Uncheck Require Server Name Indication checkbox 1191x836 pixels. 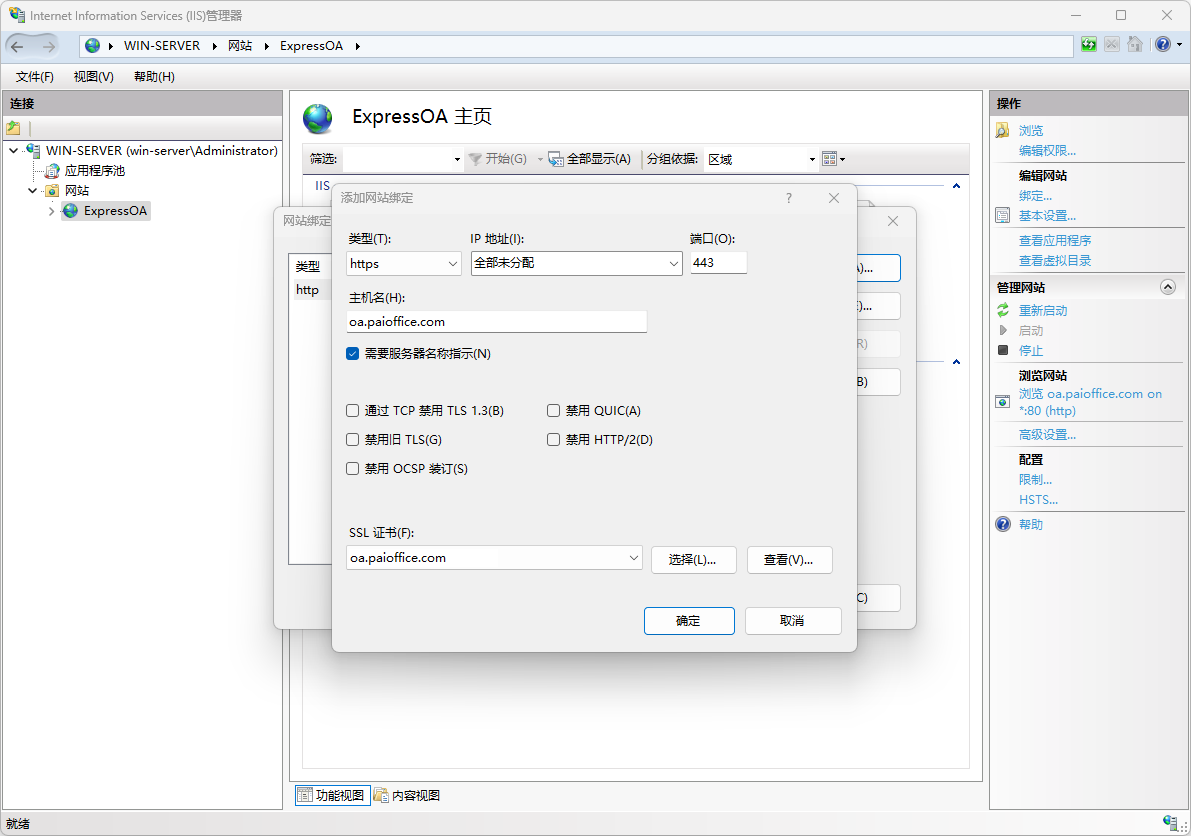coord(353,354)
